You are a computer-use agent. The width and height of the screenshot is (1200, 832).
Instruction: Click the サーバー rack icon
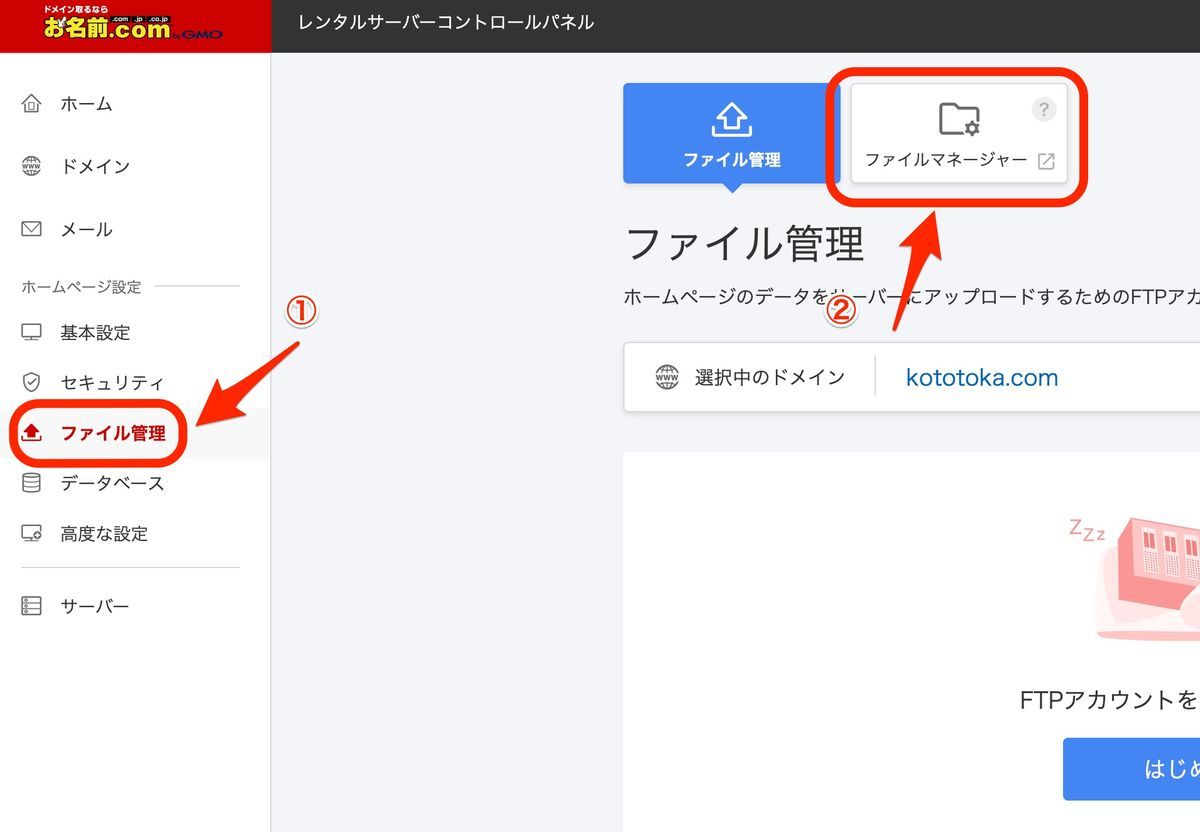pyautogui.click(x=32, y=606)
